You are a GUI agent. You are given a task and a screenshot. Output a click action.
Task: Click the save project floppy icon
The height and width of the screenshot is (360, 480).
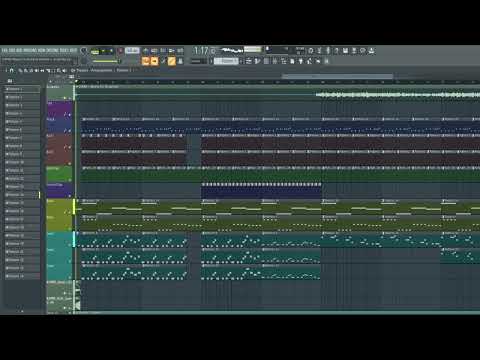click(345, 51)
